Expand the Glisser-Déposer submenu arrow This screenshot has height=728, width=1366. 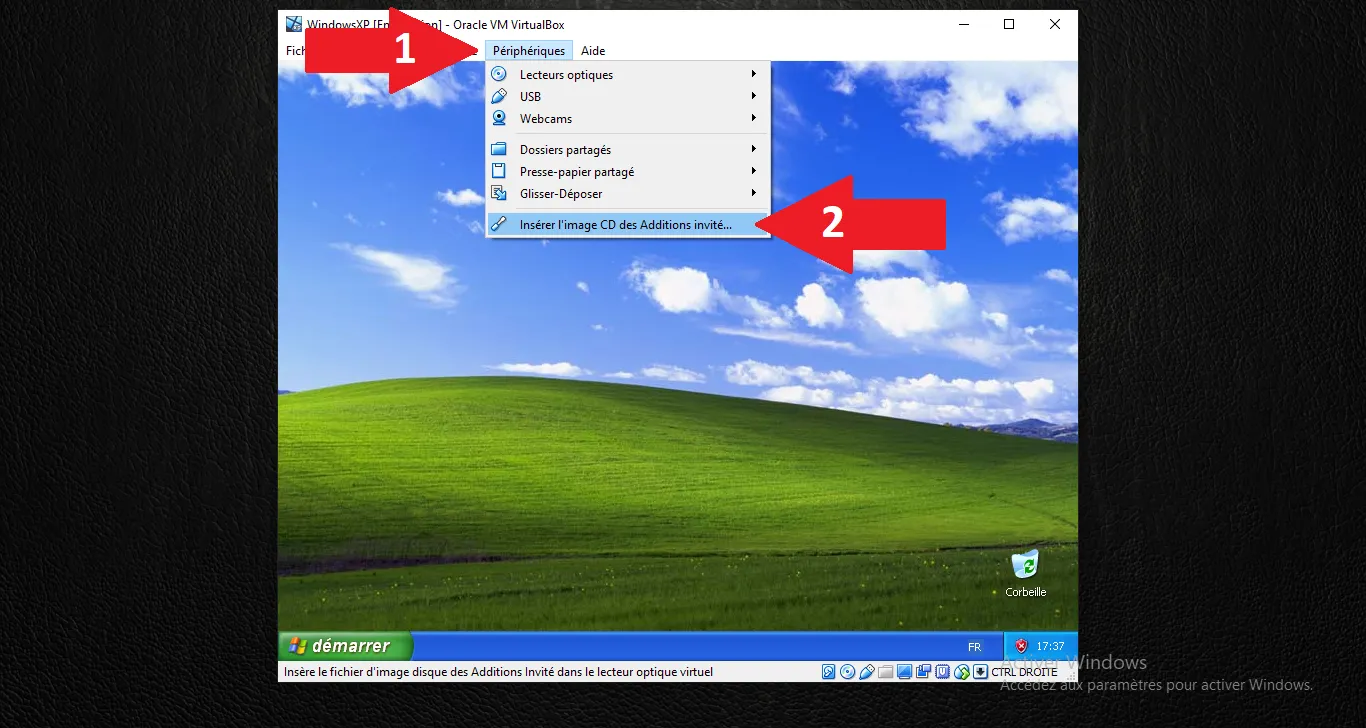754,193
